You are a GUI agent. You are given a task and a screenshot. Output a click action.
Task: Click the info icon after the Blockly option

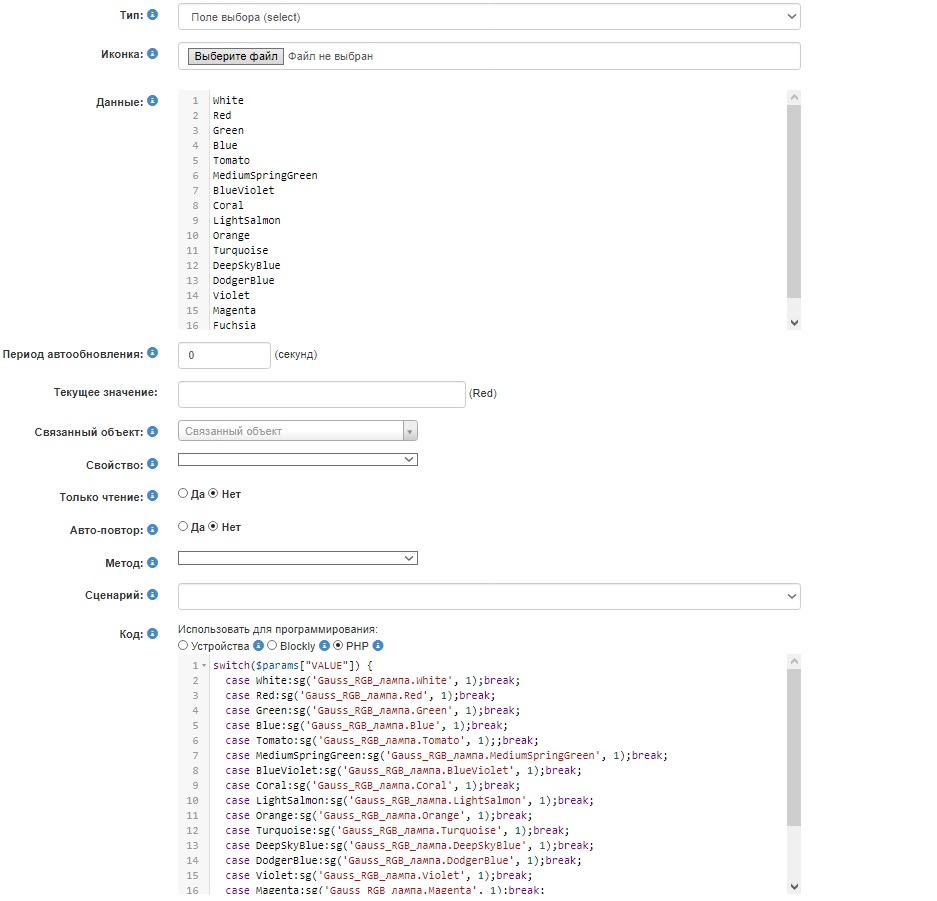(324, 646)
